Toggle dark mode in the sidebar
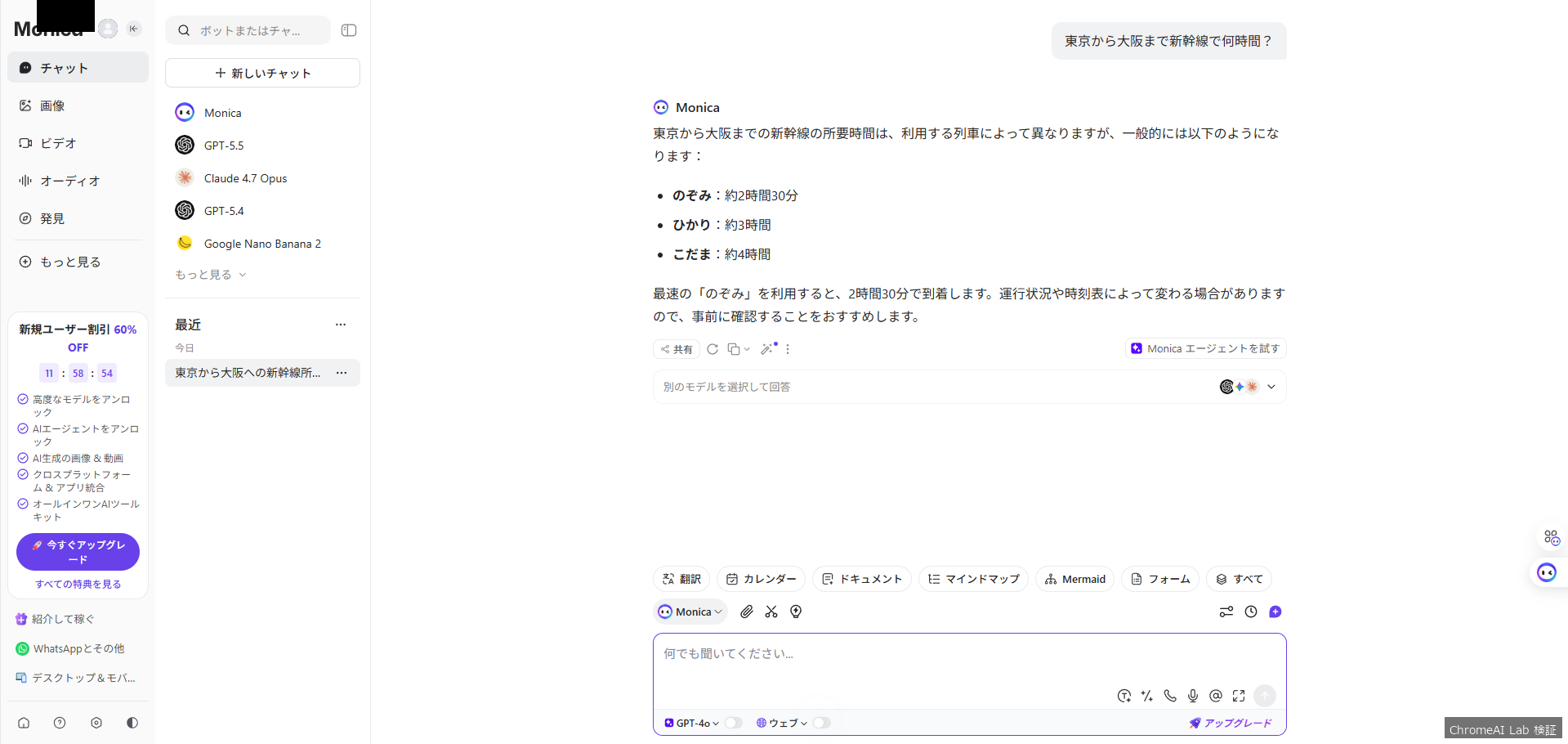This screenshot has width=1568, height=744. point(132,723)
